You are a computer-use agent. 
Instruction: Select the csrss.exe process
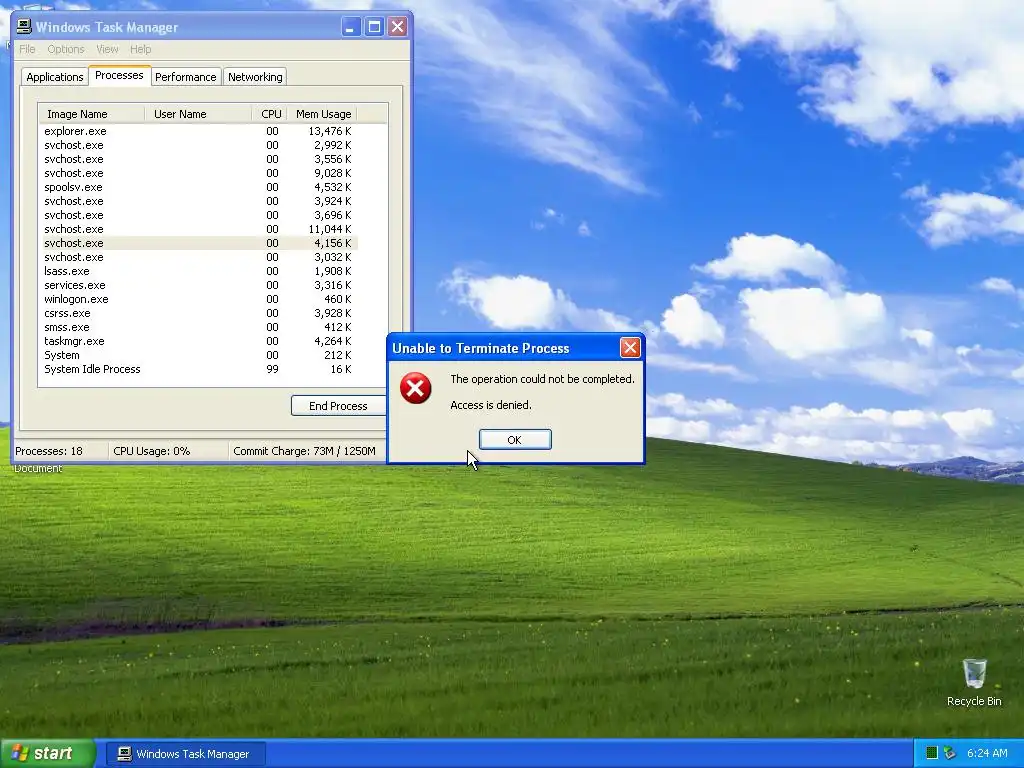coord(198,313)
